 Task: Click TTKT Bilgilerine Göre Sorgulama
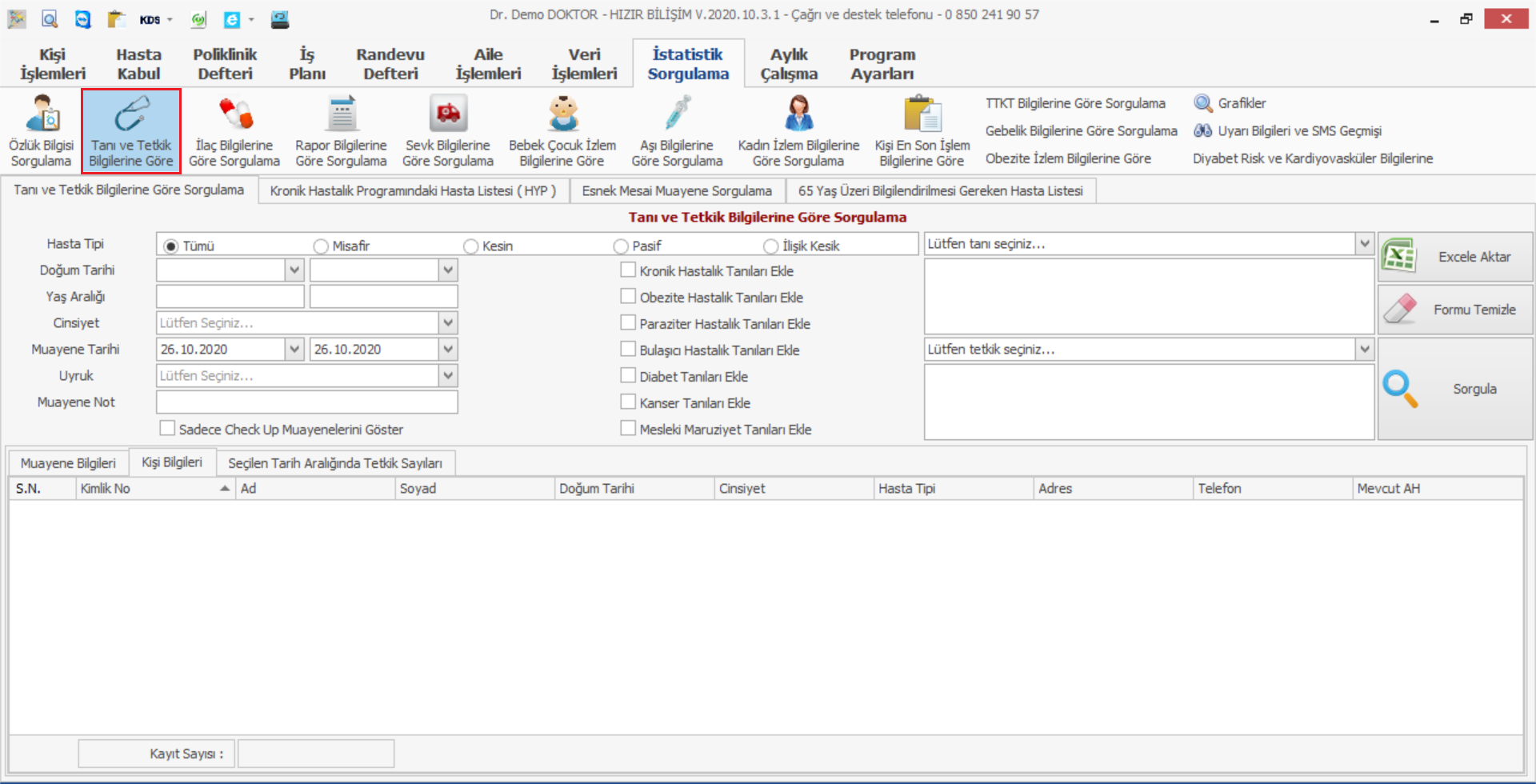pos(1075,103)
